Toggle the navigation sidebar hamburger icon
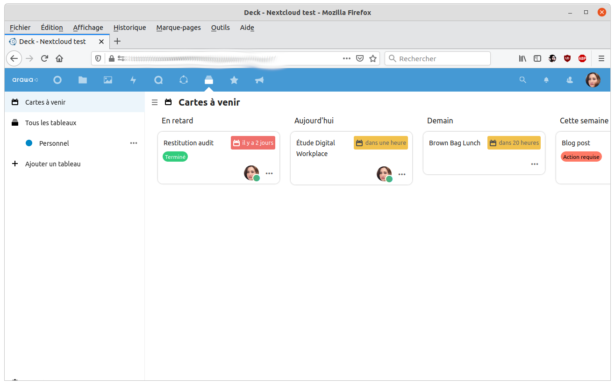Image resolution: width=615 pixels, height=385 pixels. click(155, 102)
